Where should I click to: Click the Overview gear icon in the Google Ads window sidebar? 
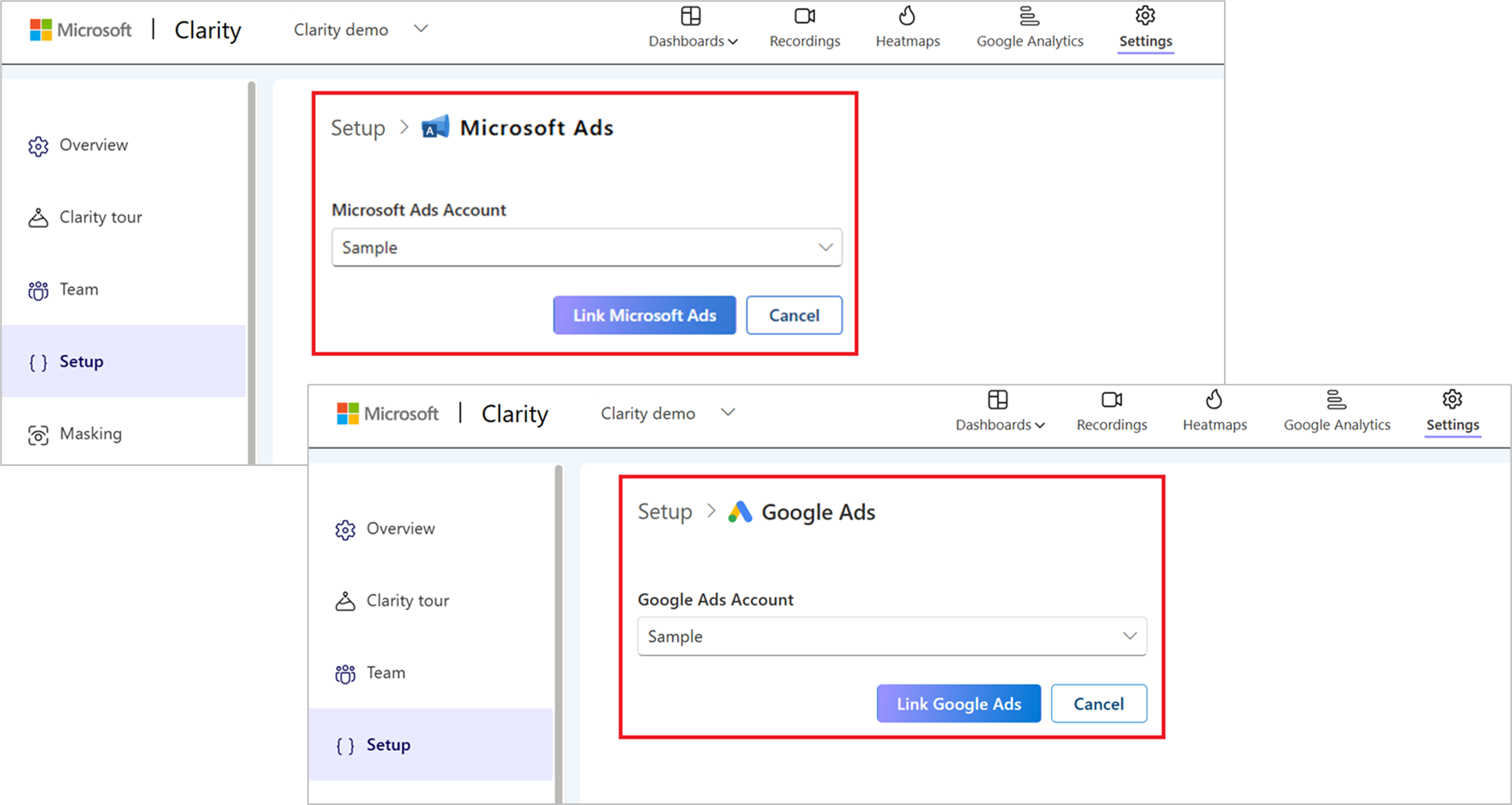point(345,530)
